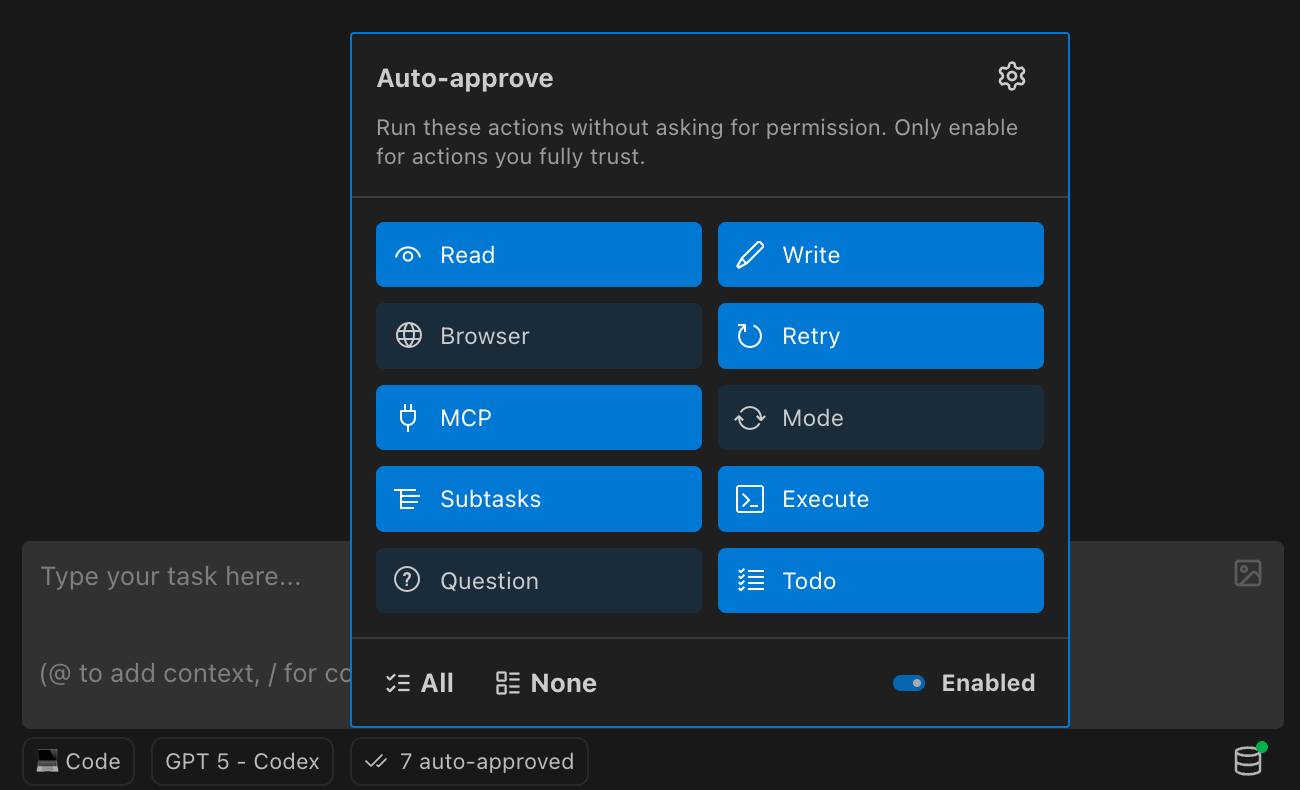The width and height of the screenshot is (1300, 790).
Task: Select the plug icon for MCP
Action: (408, 417)
